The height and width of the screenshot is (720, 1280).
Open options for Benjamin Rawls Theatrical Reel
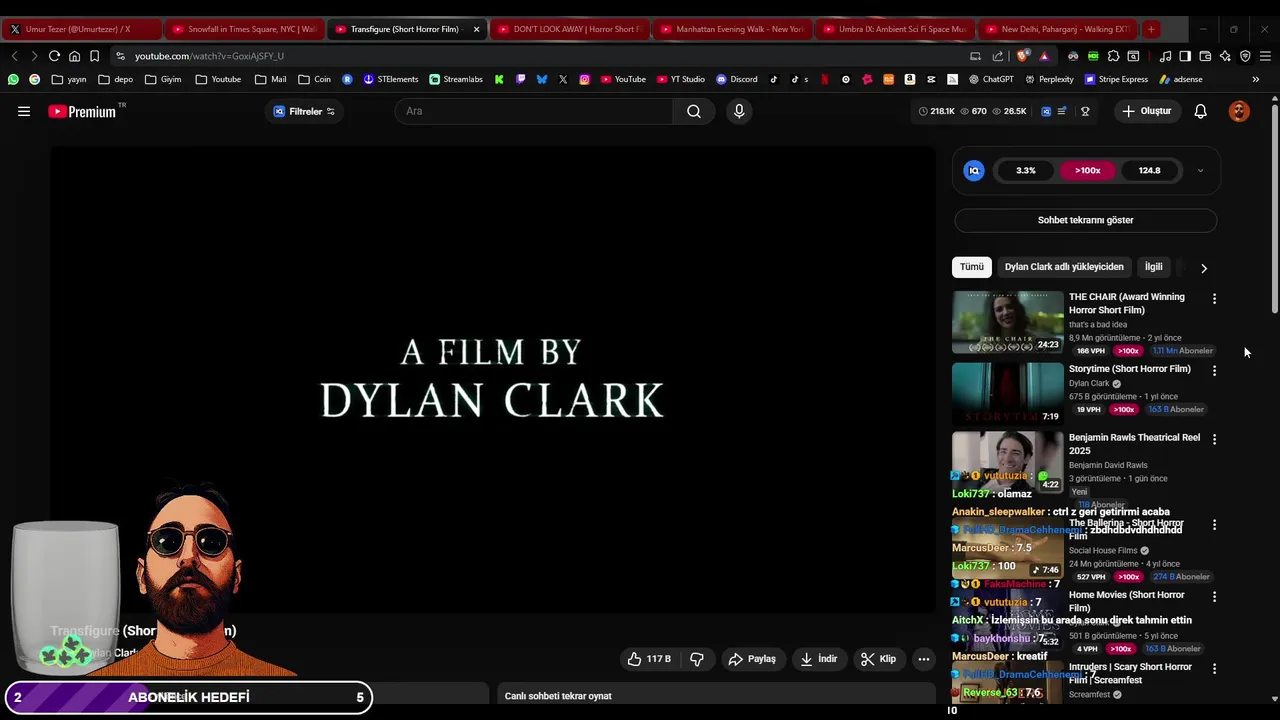pyautogui.click(x=1214, y=439)
